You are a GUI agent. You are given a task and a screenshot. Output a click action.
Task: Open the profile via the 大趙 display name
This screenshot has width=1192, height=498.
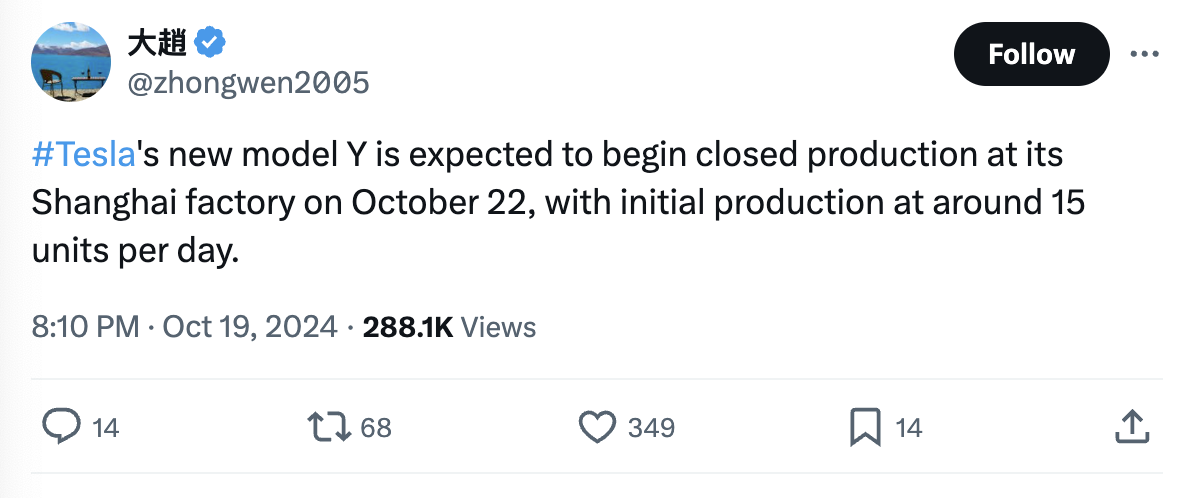coord(157,43)
